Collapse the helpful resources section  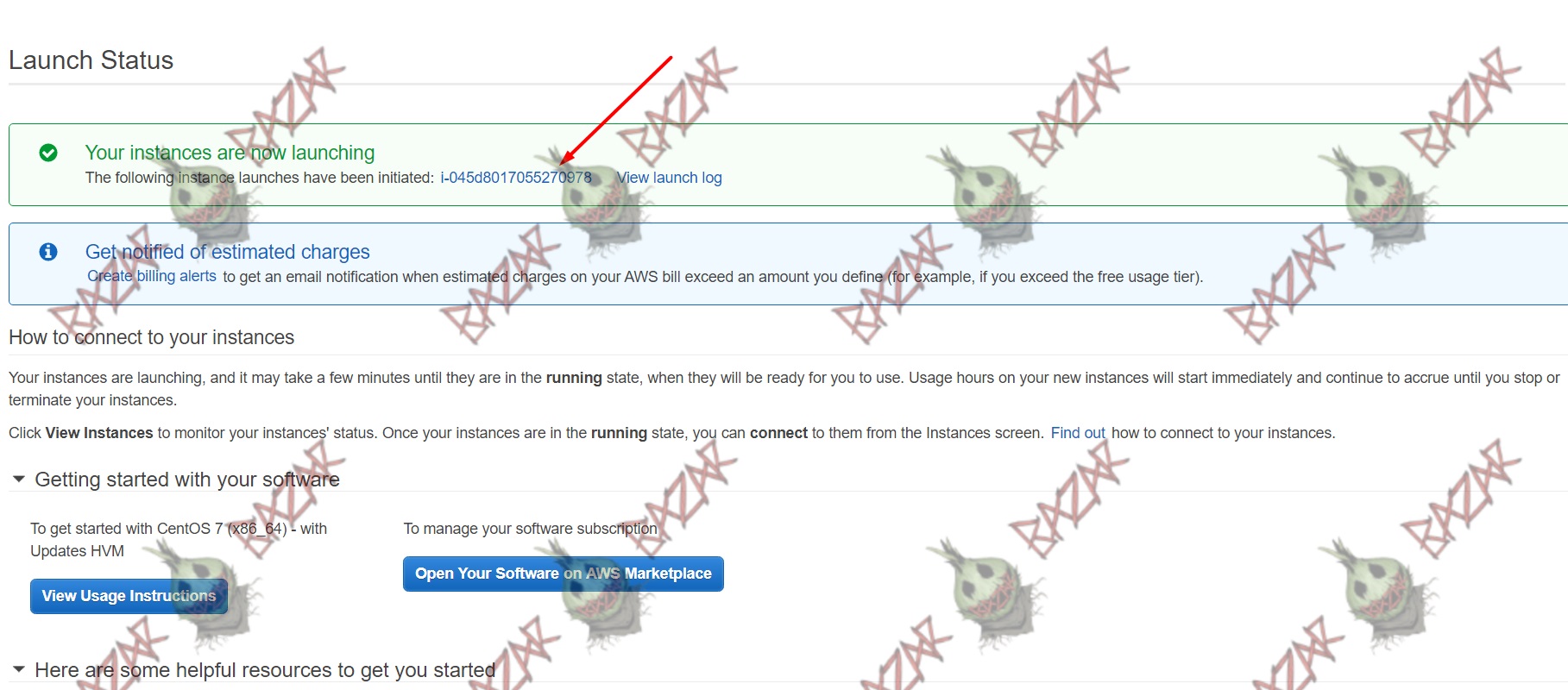(19, 670)
